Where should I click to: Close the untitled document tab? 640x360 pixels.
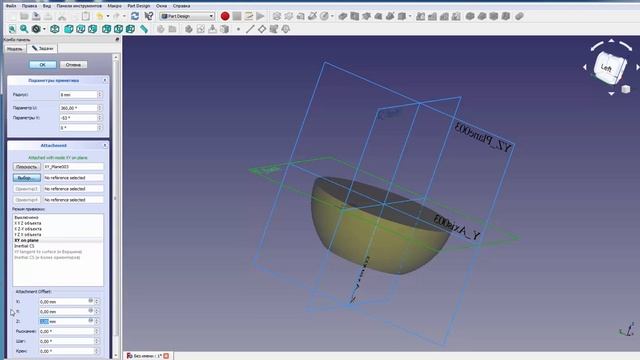[166, 356]
